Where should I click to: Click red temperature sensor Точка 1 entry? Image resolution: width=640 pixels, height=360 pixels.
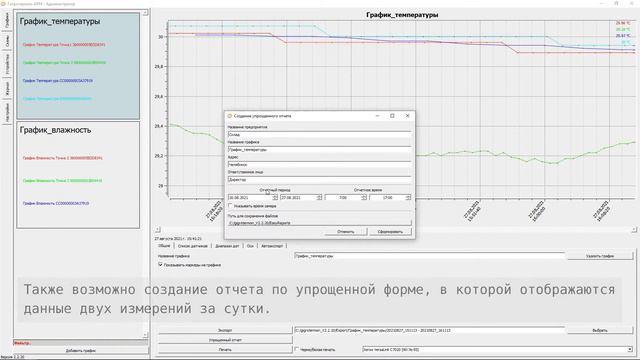point(64,44)
